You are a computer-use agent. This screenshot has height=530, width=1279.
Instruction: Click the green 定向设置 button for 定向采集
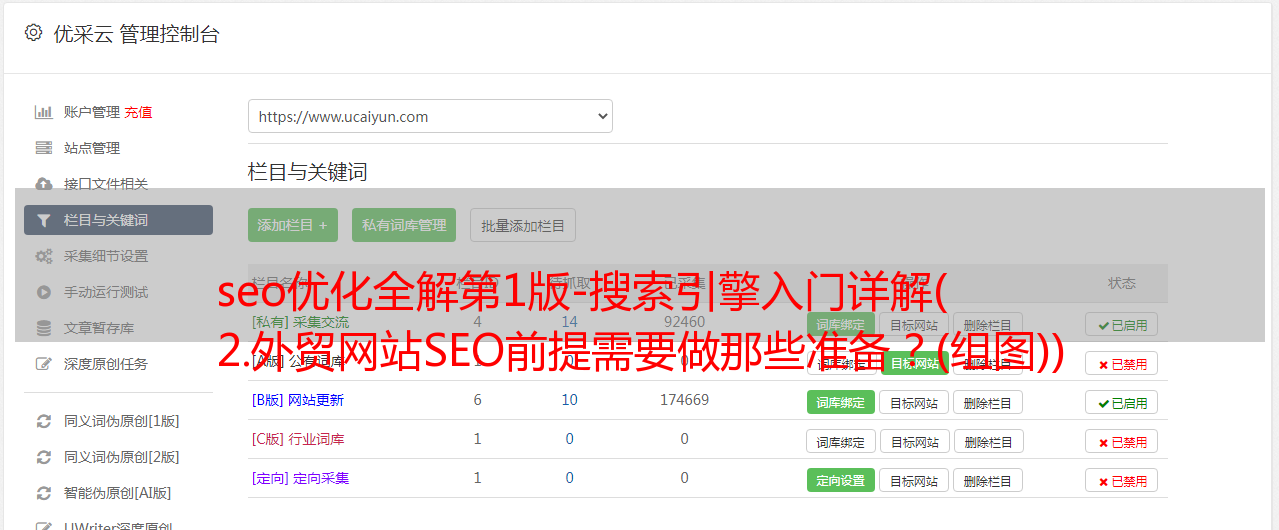coord(841,480)
